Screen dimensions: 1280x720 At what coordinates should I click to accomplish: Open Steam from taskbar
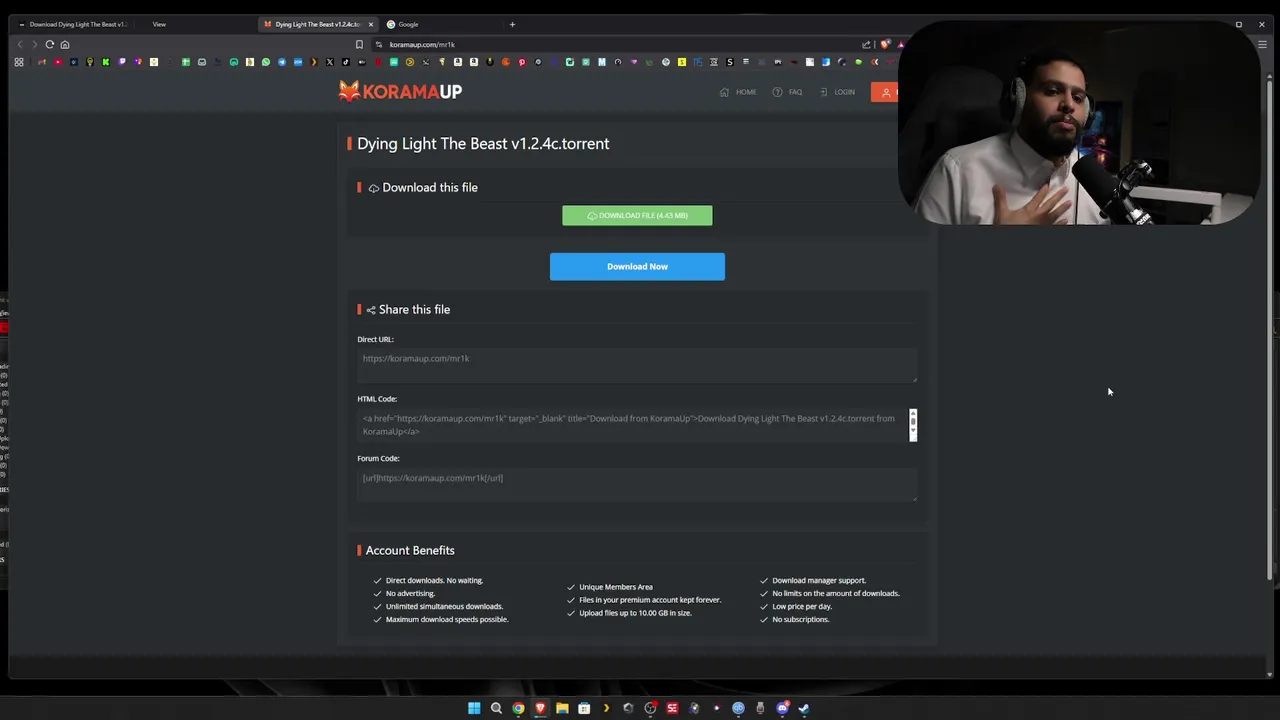coord(804,708)
